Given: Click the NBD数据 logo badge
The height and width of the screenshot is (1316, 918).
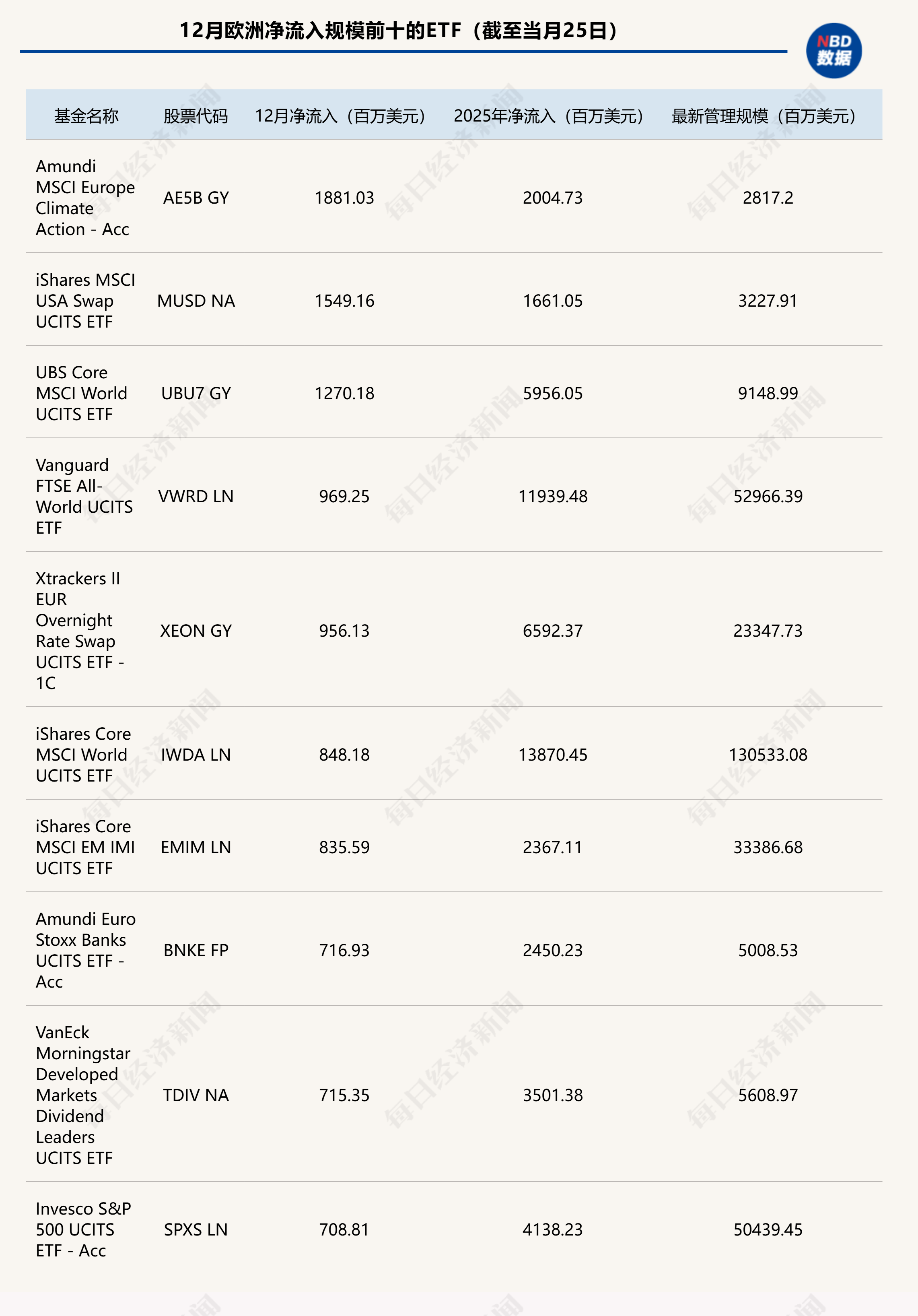Looking at the screenshot, I should 834,50.
